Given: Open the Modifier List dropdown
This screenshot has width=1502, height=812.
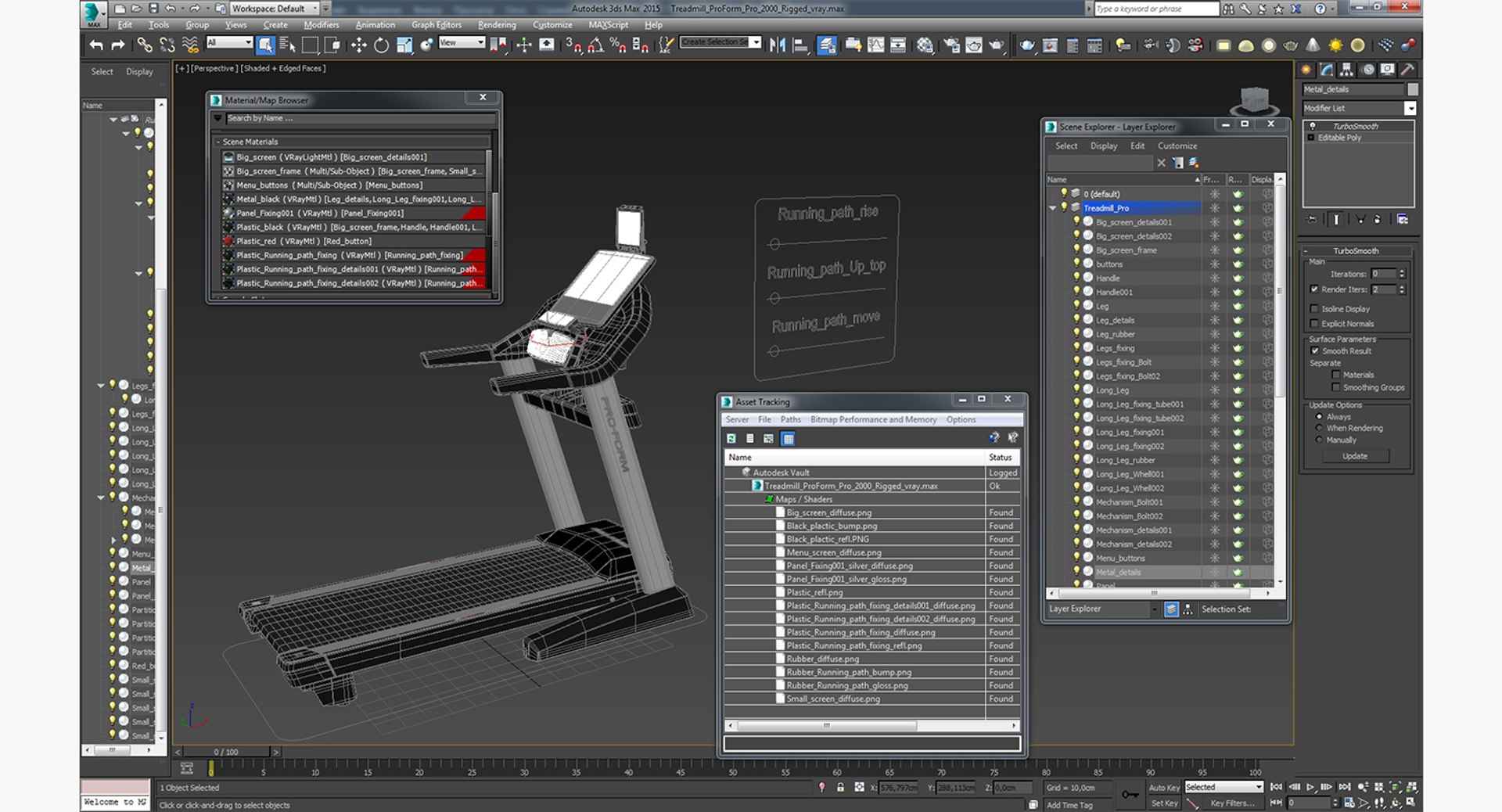Looking at the screenshot, I should [1410, 109].
